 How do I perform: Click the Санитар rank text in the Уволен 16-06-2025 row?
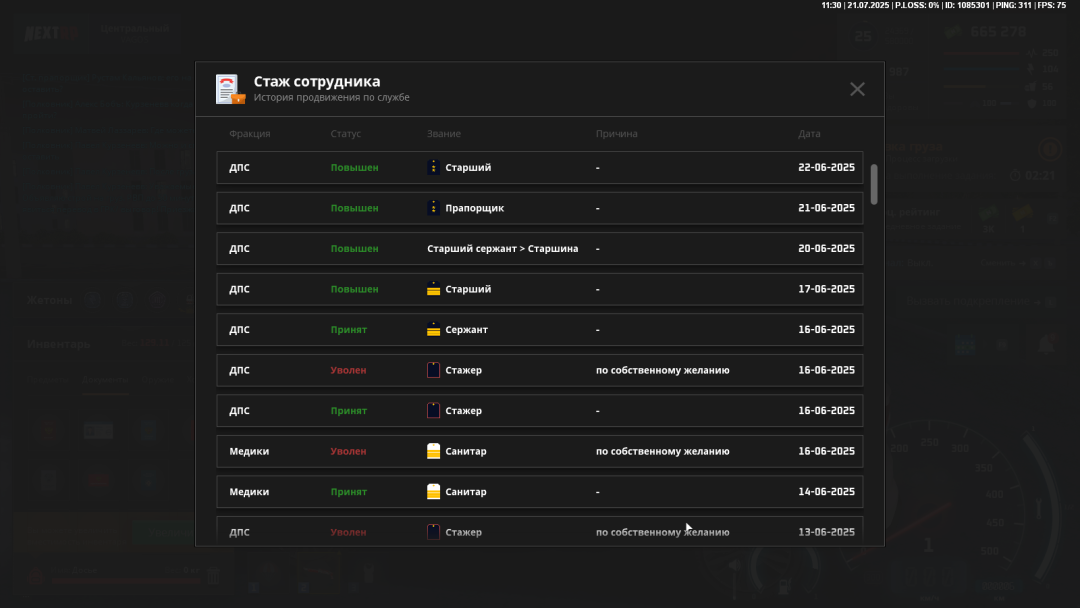click(x=466, y=451)
